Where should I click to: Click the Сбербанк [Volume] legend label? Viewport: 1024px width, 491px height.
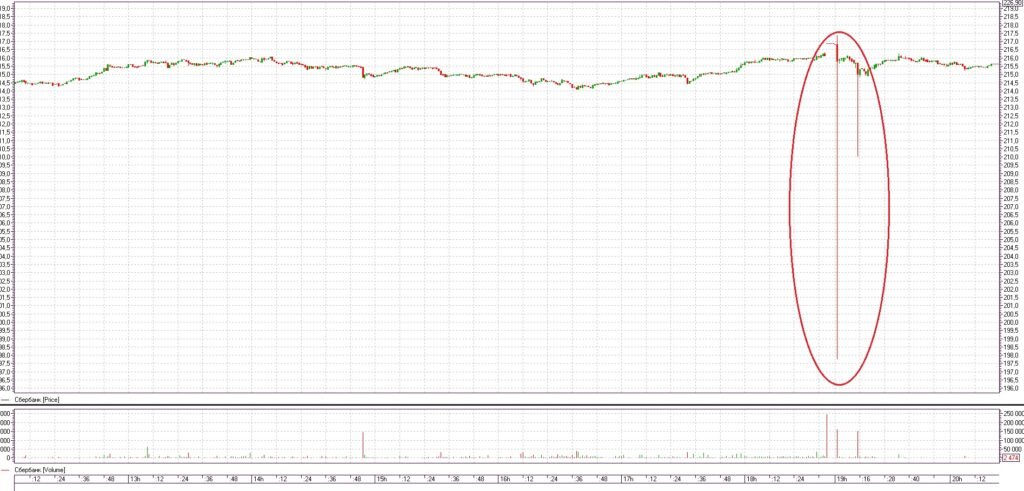pos(39,469)
